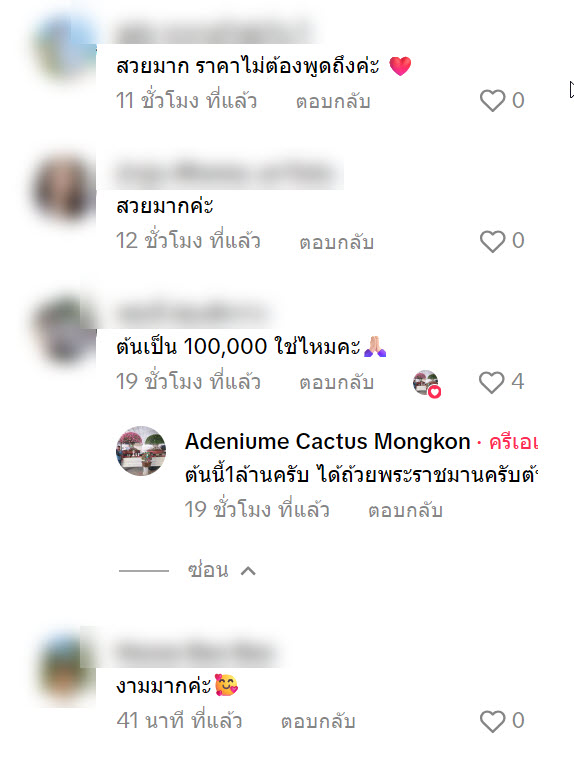Reply to the 41 นาที ที่แล้ว comment

[x=318, y=721]
